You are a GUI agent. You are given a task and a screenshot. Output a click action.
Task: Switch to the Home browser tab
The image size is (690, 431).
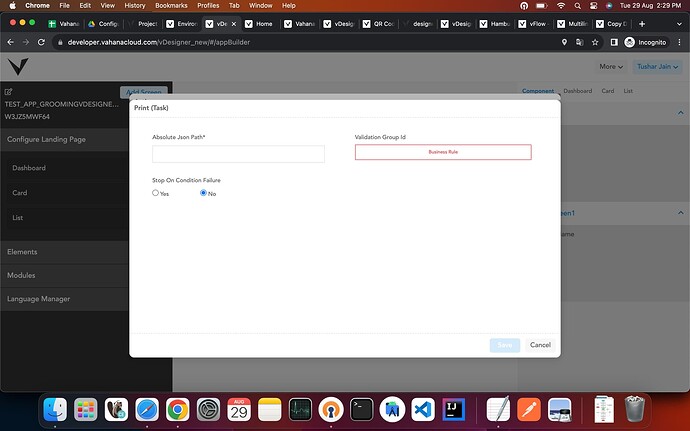260,24
